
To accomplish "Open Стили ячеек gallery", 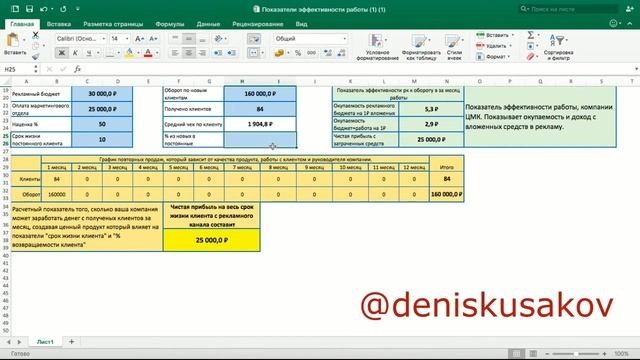I will pos(454,47).
